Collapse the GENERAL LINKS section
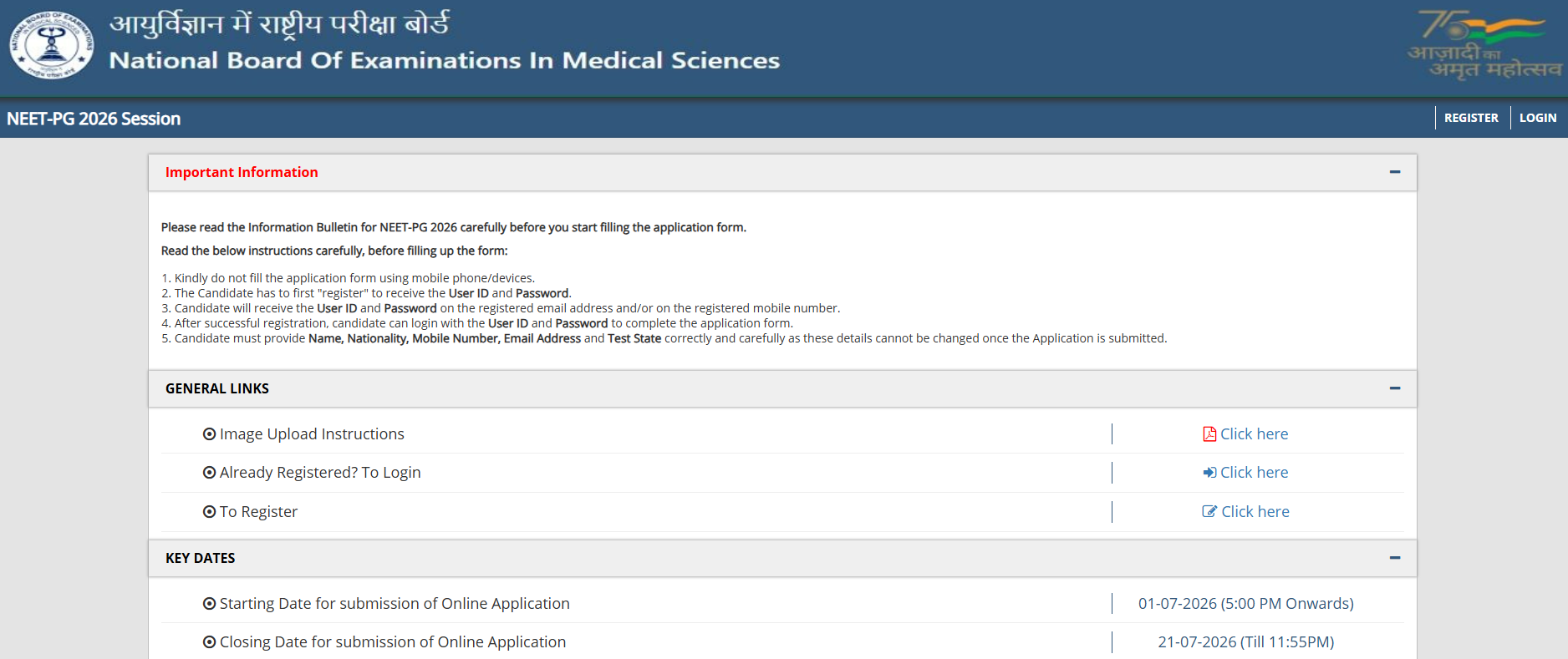The image size is (1568, 659). (1394, 388)
